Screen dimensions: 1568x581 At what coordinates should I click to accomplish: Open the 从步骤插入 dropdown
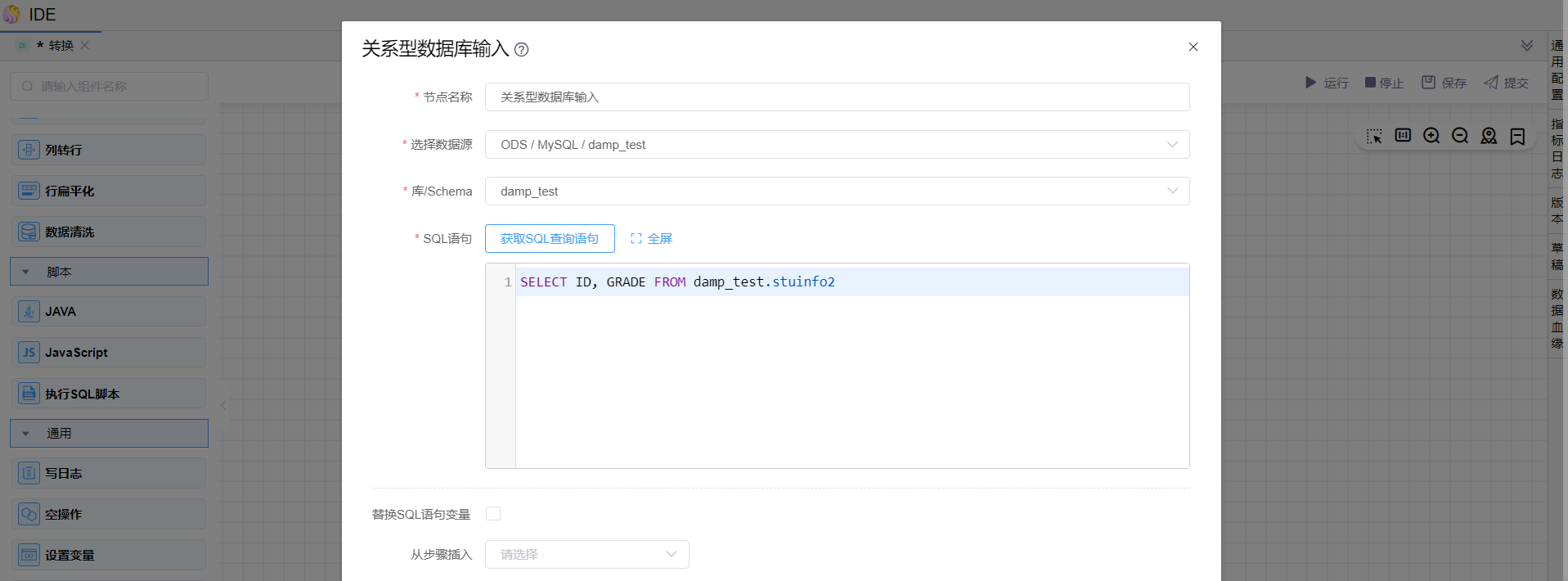[586, 554]
